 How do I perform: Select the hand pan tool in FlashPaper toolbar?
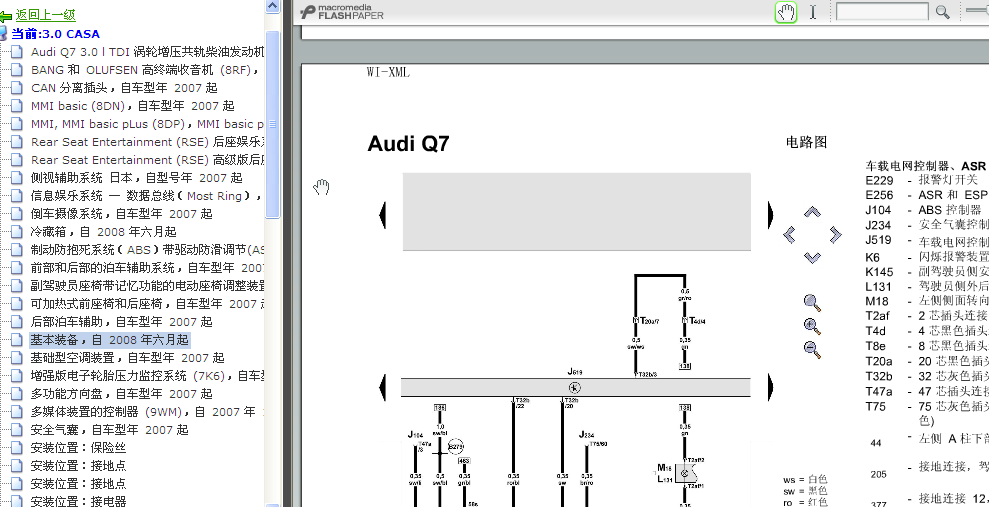pyautogui.click(x=786, y=12)
